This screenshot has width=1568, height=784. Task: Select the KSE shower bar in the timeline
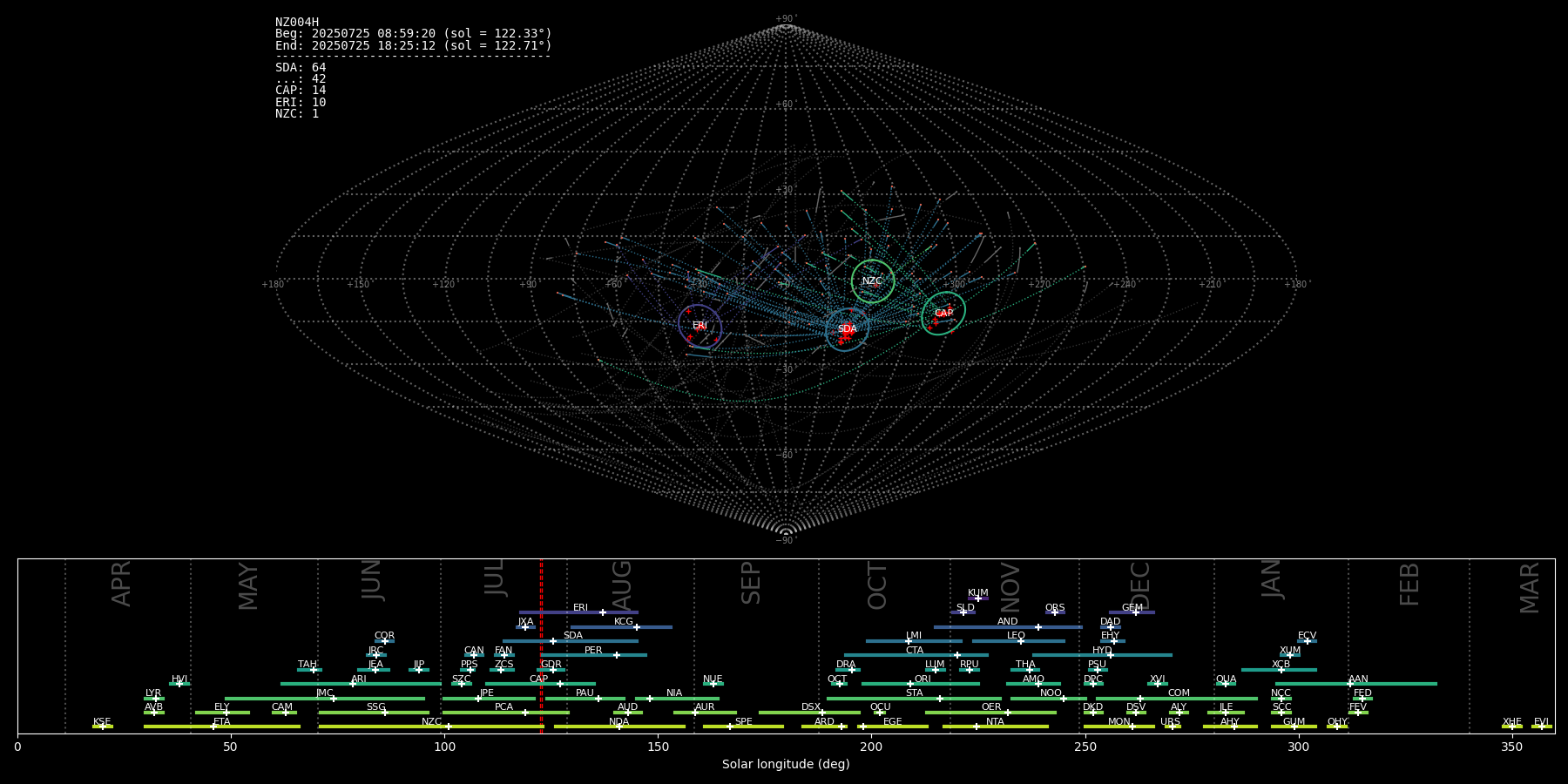[x=103, y=727]
